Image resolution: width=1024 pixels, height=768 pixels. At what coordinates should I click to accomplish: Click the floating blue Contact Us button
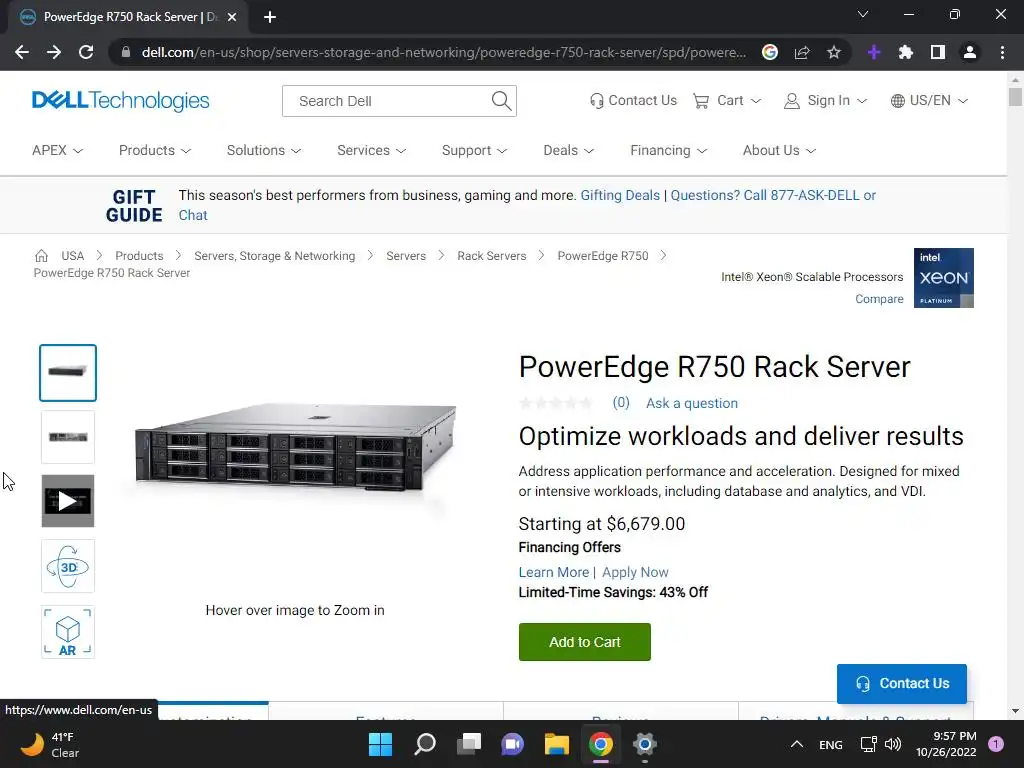pos(901,684)
